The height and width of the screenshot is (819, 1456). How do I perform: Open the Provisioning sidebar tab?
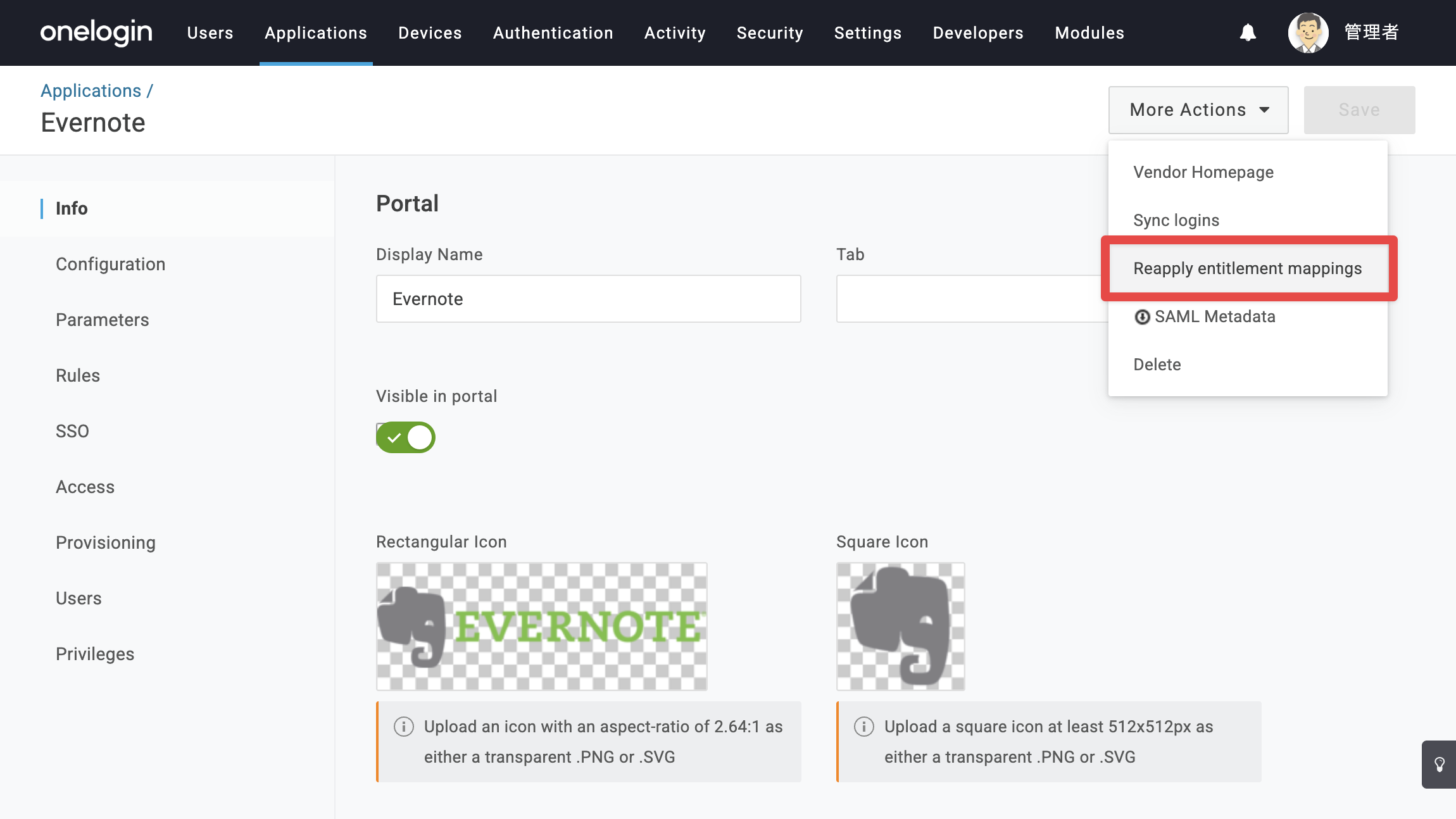click(x=167, y=542)
